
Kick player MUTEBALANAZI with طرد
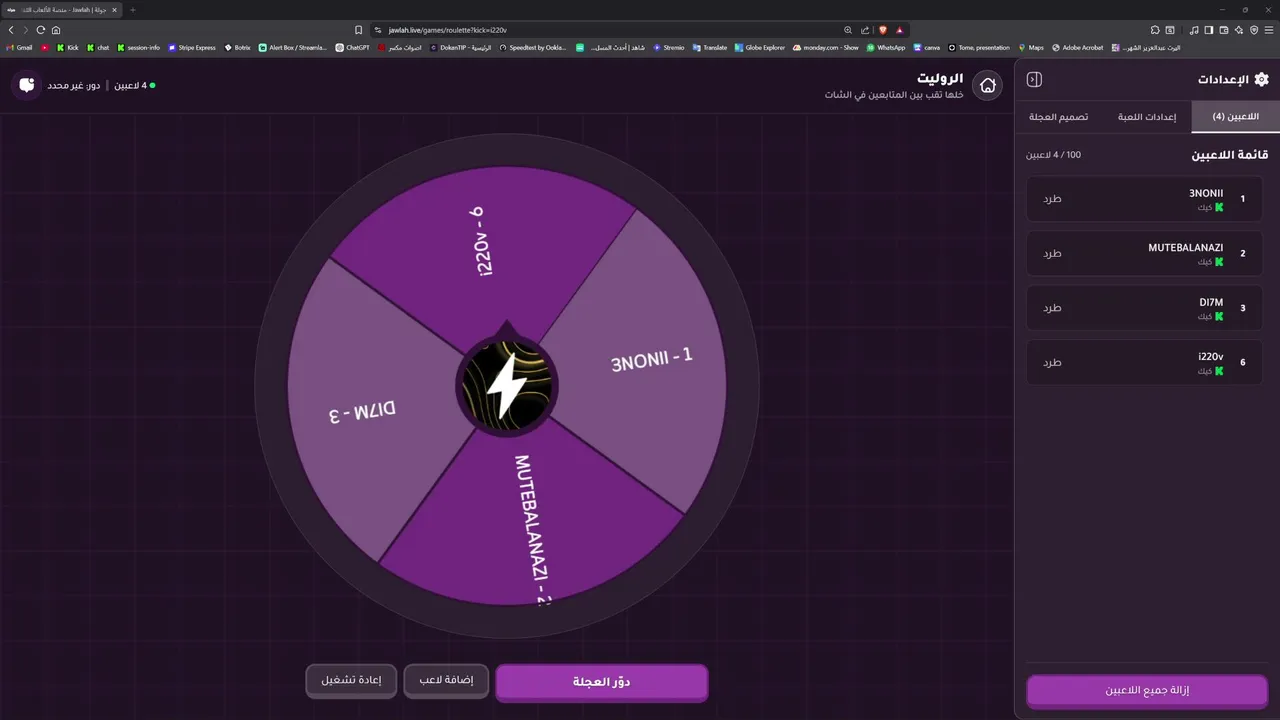pyautogui.click(x=1052, y=253)
